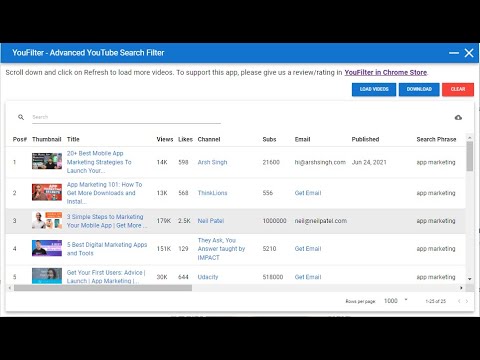Sort by Published column header

[x=365, y=139]
